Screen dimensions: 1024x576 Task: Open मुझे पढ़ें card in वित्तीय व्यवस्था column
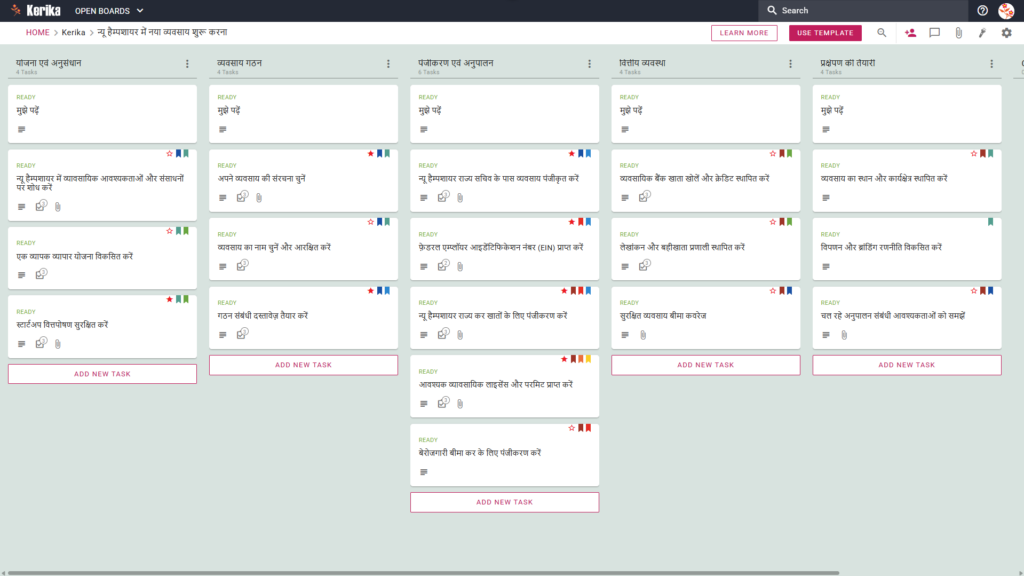click(706, 114)
